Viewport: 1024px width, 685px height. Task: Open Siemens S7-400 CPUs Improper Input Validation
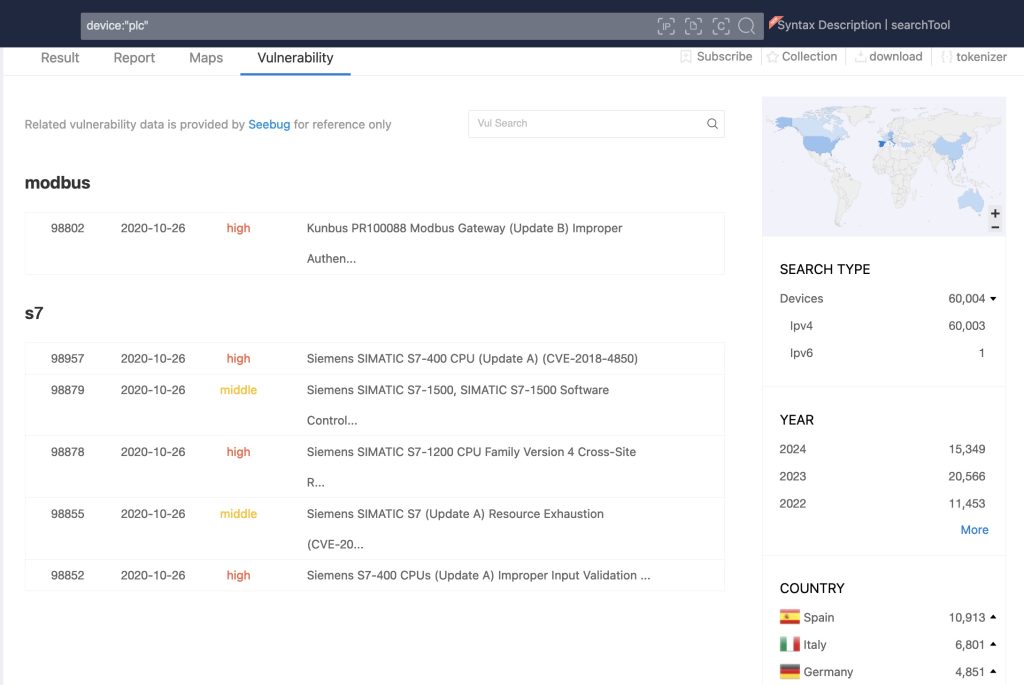(478, 575)
